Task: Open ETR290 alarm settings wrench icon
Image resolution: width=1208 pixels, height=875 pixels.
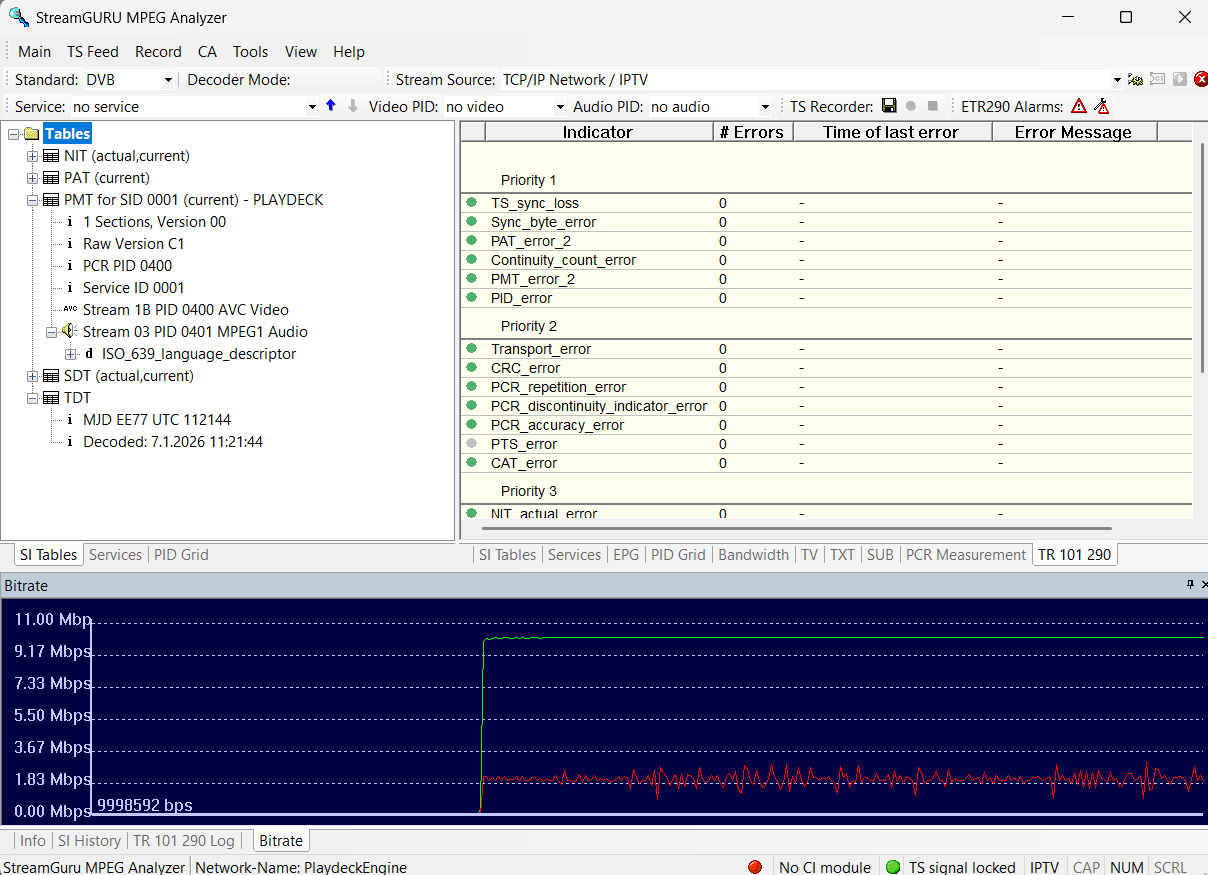Action: (1101, 106)
